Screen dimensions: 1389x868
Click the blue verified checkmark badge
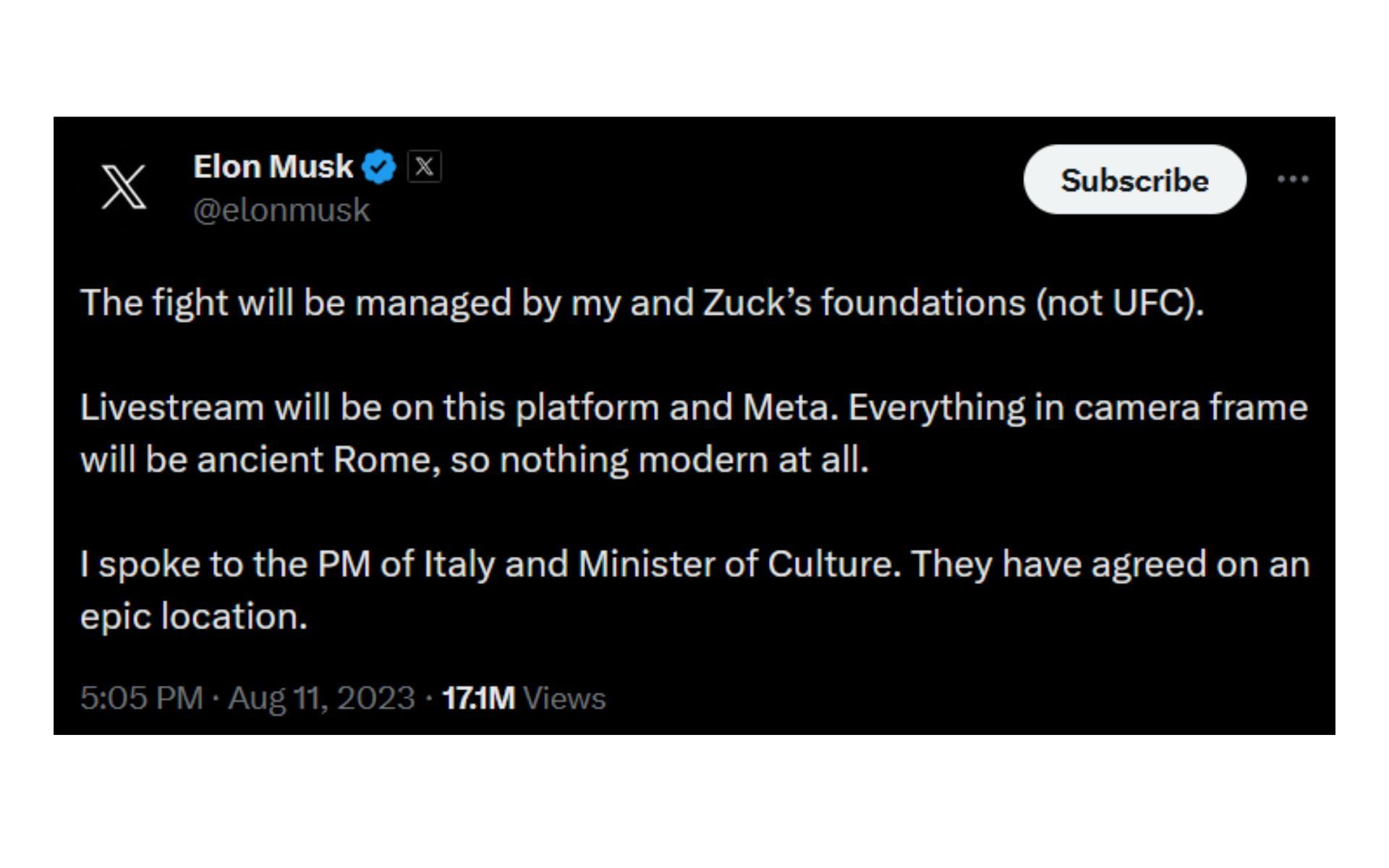point(379,167)
